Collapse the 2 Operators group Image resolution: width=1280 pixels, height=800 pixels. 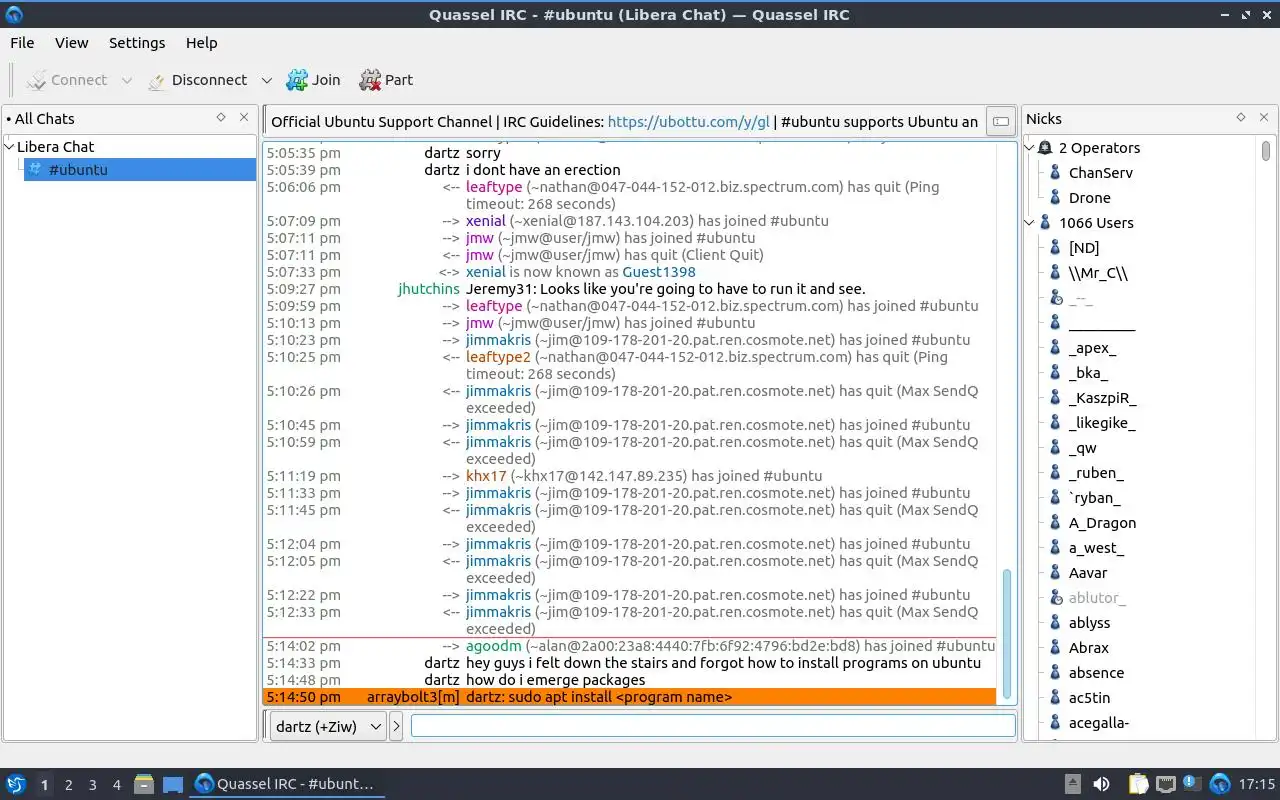point(1031,148)
